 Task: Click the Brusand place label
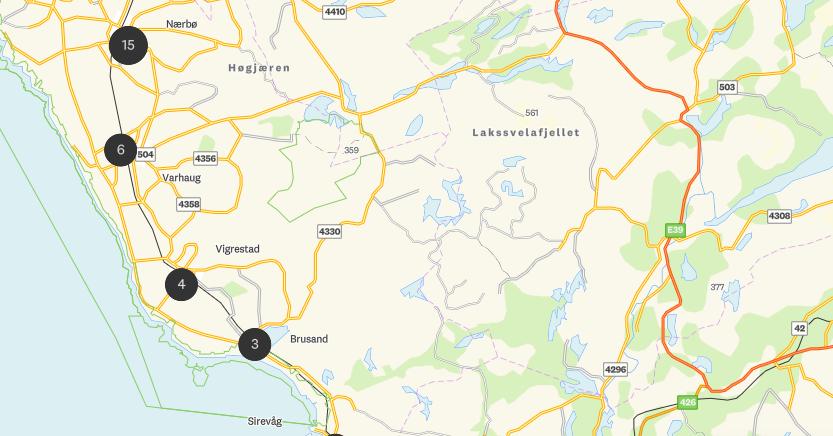pos(309,339)
